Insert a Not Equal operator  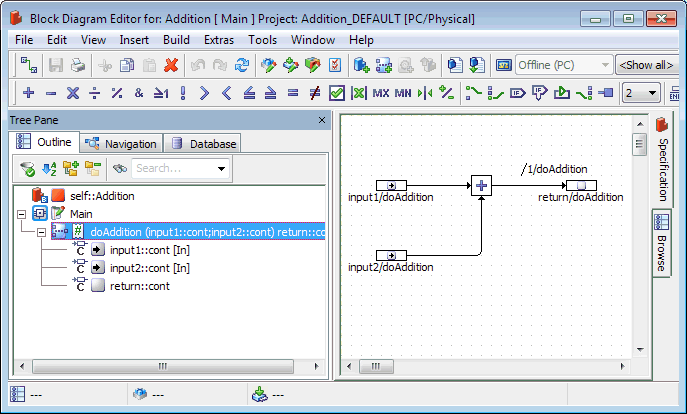click(x=315, y=93)
